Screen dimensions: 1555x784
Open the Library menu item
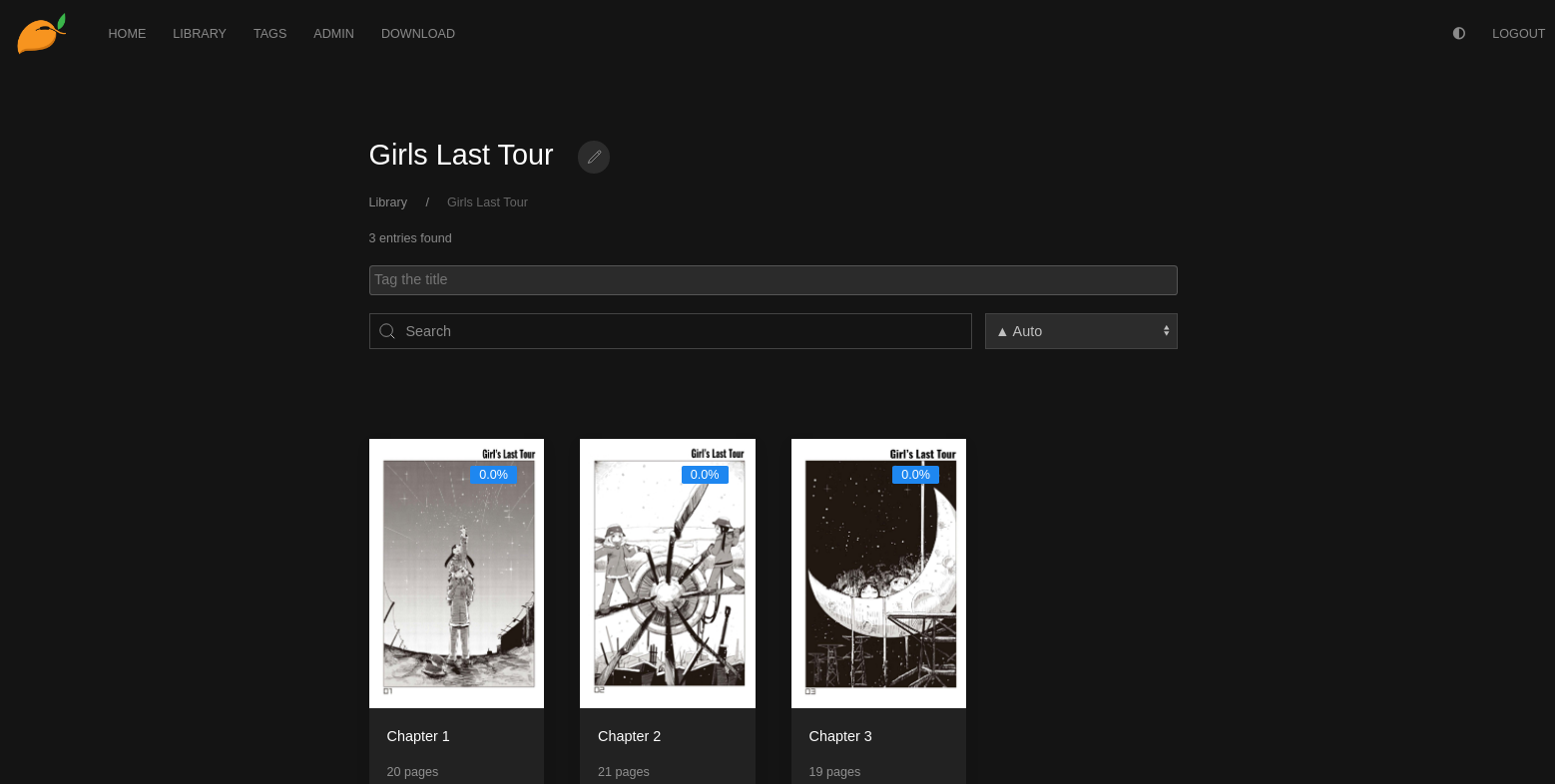[200, 33]
